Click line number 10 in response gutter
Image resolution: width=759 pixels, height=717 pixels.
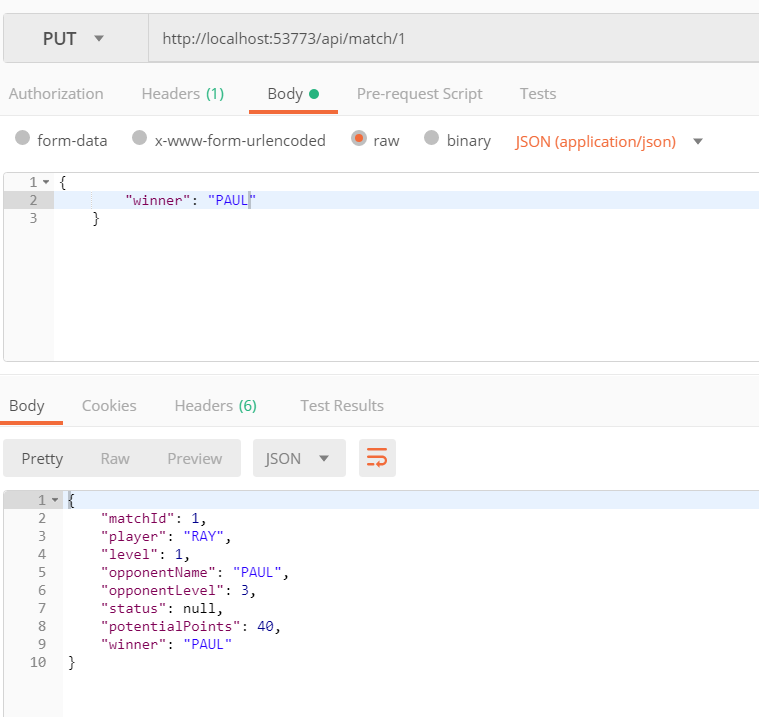[x=38, y=662]
